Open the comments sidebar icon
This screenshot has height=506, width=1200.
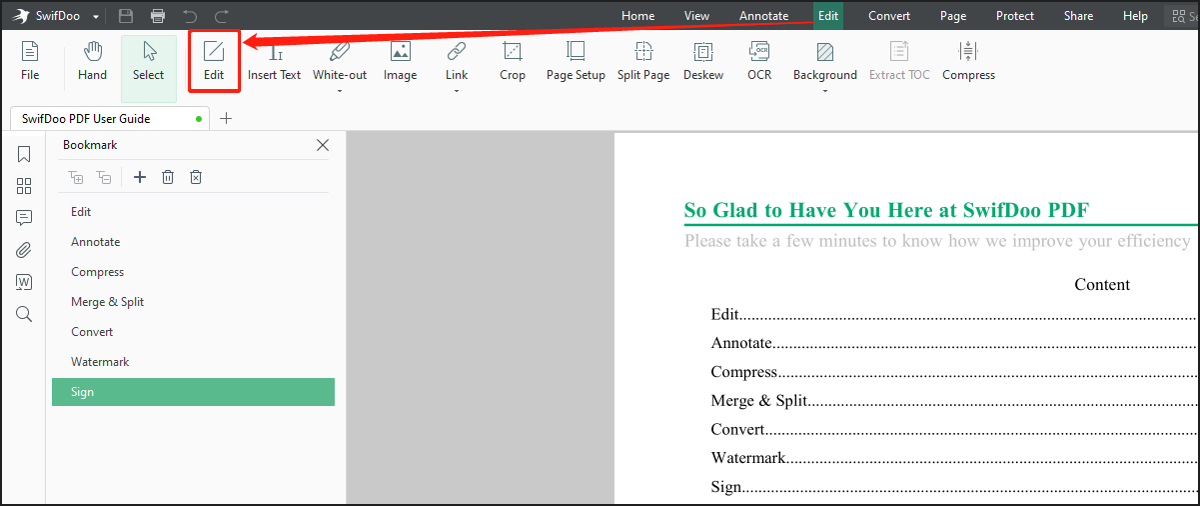[x=24, y=218]
